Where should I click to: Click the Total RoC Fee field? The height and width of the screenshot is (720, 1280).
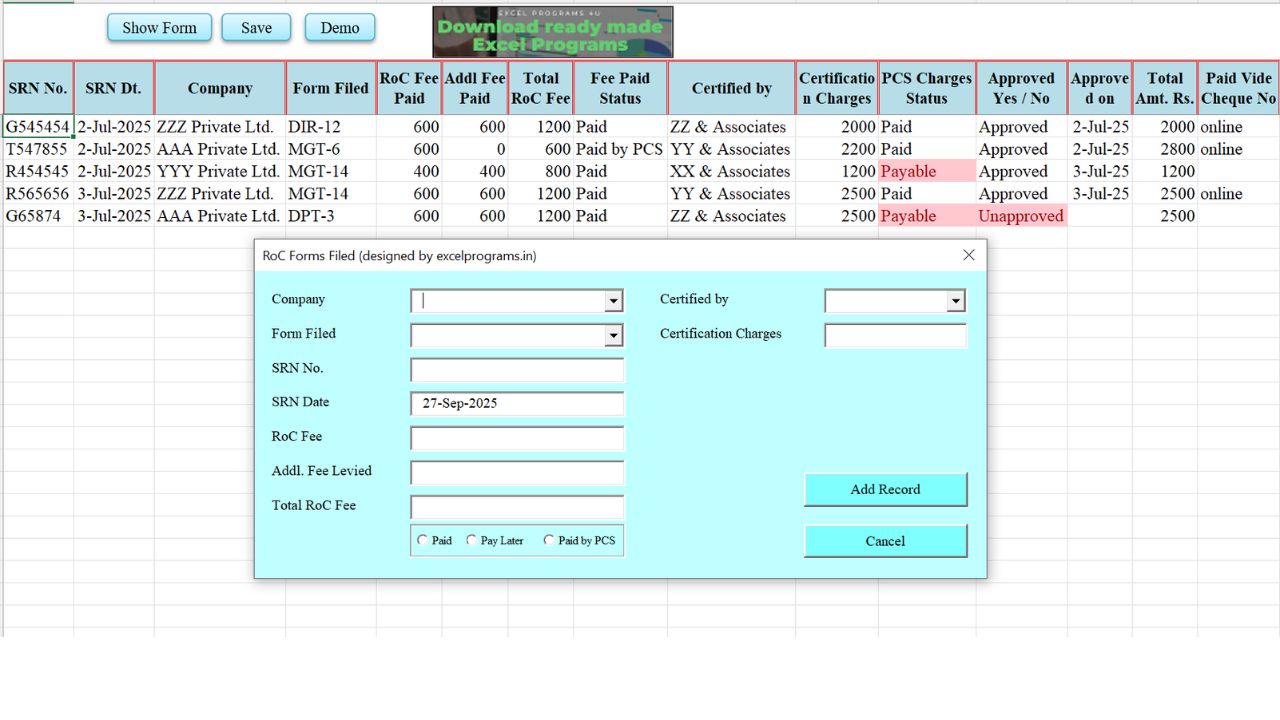coord(517,507)
